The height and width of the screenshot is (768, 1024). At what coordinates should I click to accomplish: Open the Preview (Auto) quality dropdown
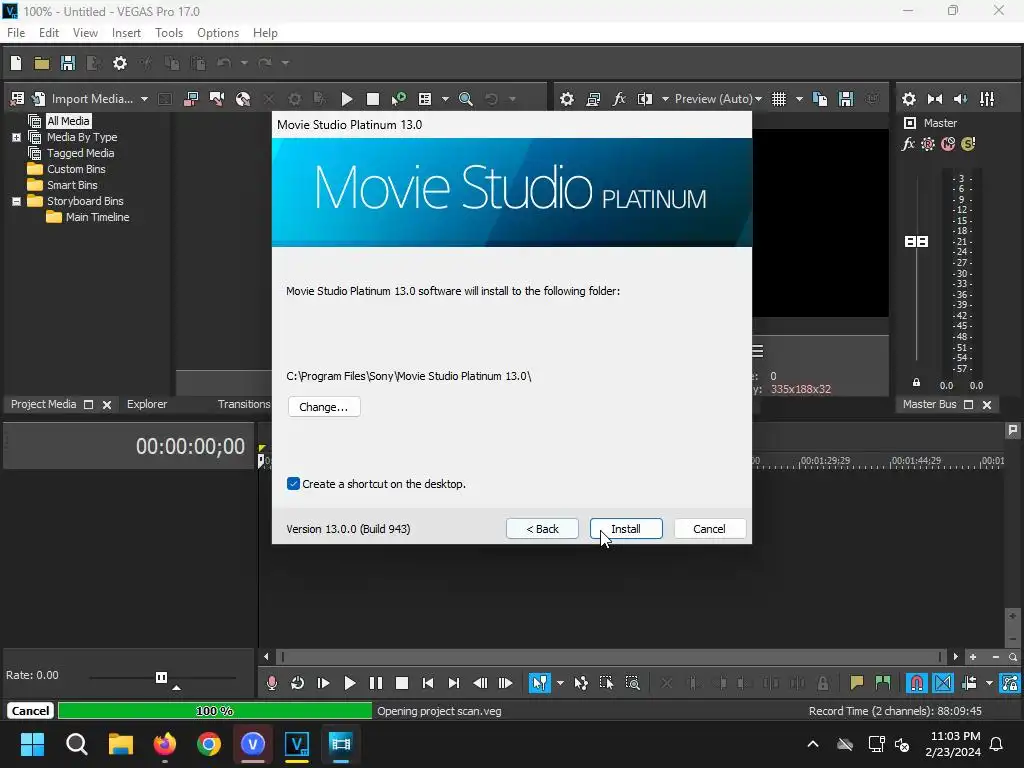[718, 99]
